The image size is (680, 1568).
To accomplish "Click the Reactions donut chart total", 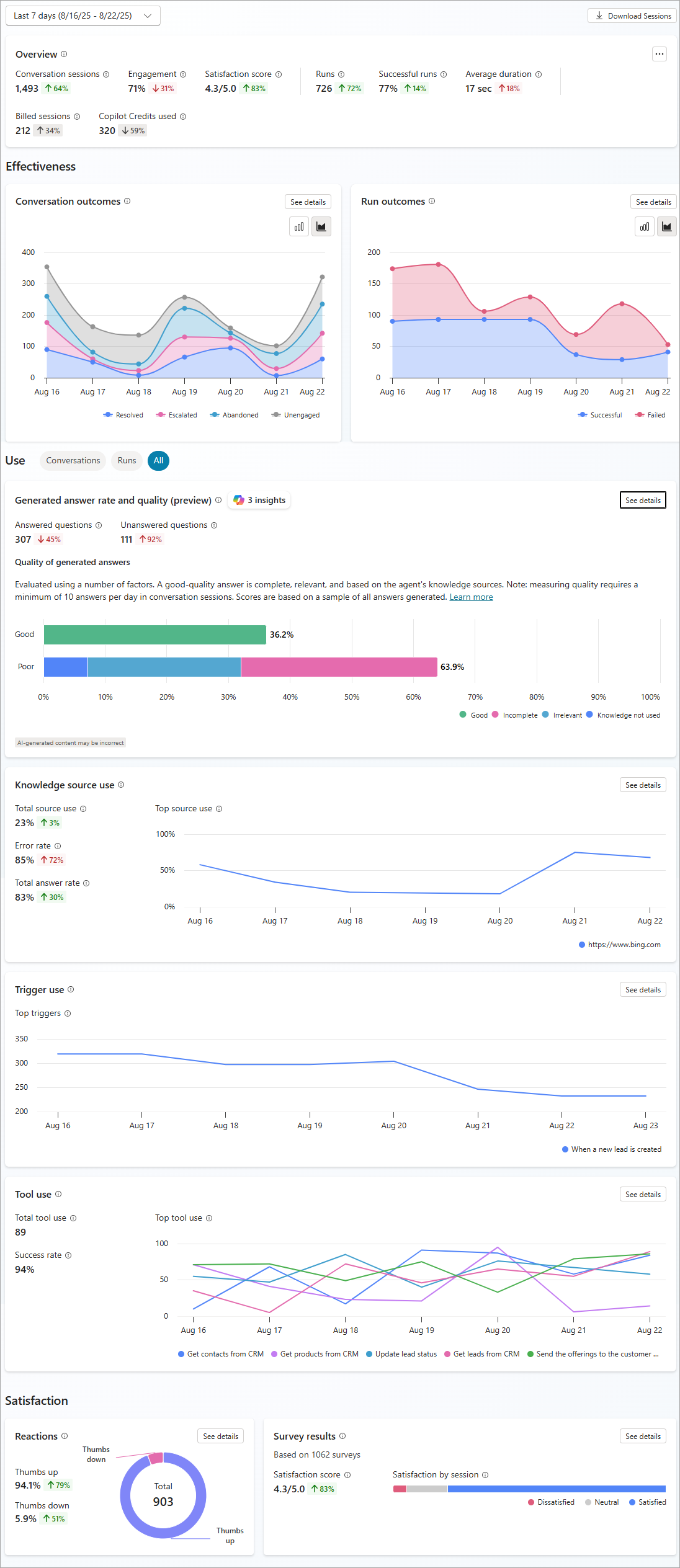I will point(163,1495).
